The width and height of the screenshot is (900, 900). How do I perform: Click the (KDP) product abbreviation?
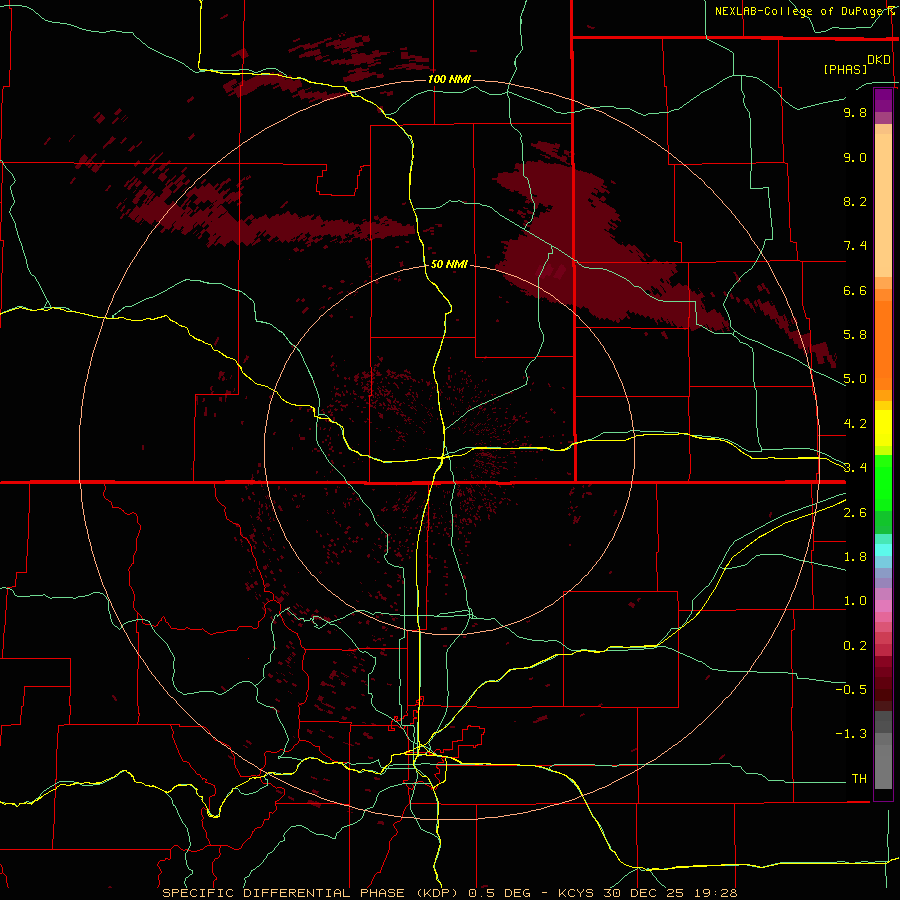[437, 893]
